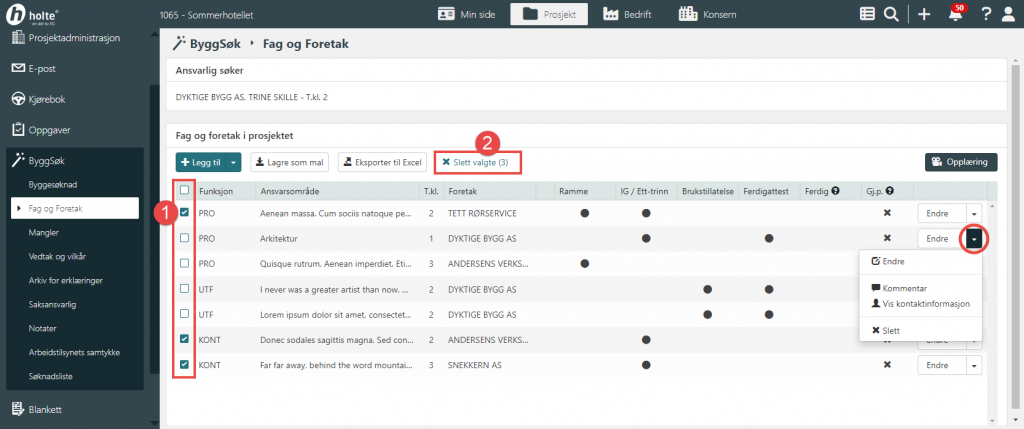Open Oppgaver in sidebar
The width and height of the screenshot is (1024, 429).
tap(40, 130)
